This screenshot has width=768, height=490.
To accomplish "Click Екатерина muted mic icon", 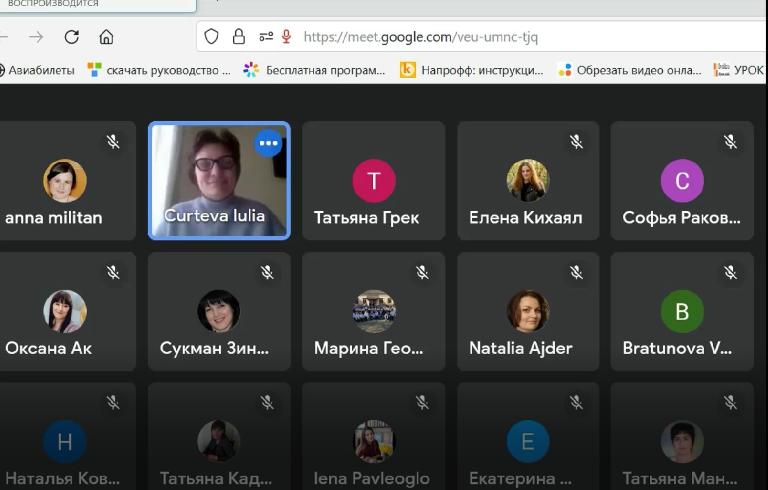I will point(576,403).
